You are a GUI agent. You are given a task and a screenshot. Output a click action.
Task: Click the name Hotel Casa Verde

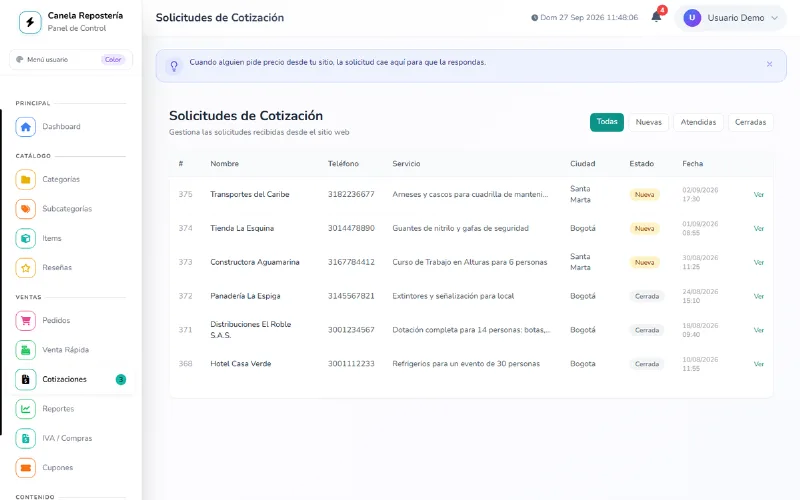click(x=241, y=364)
